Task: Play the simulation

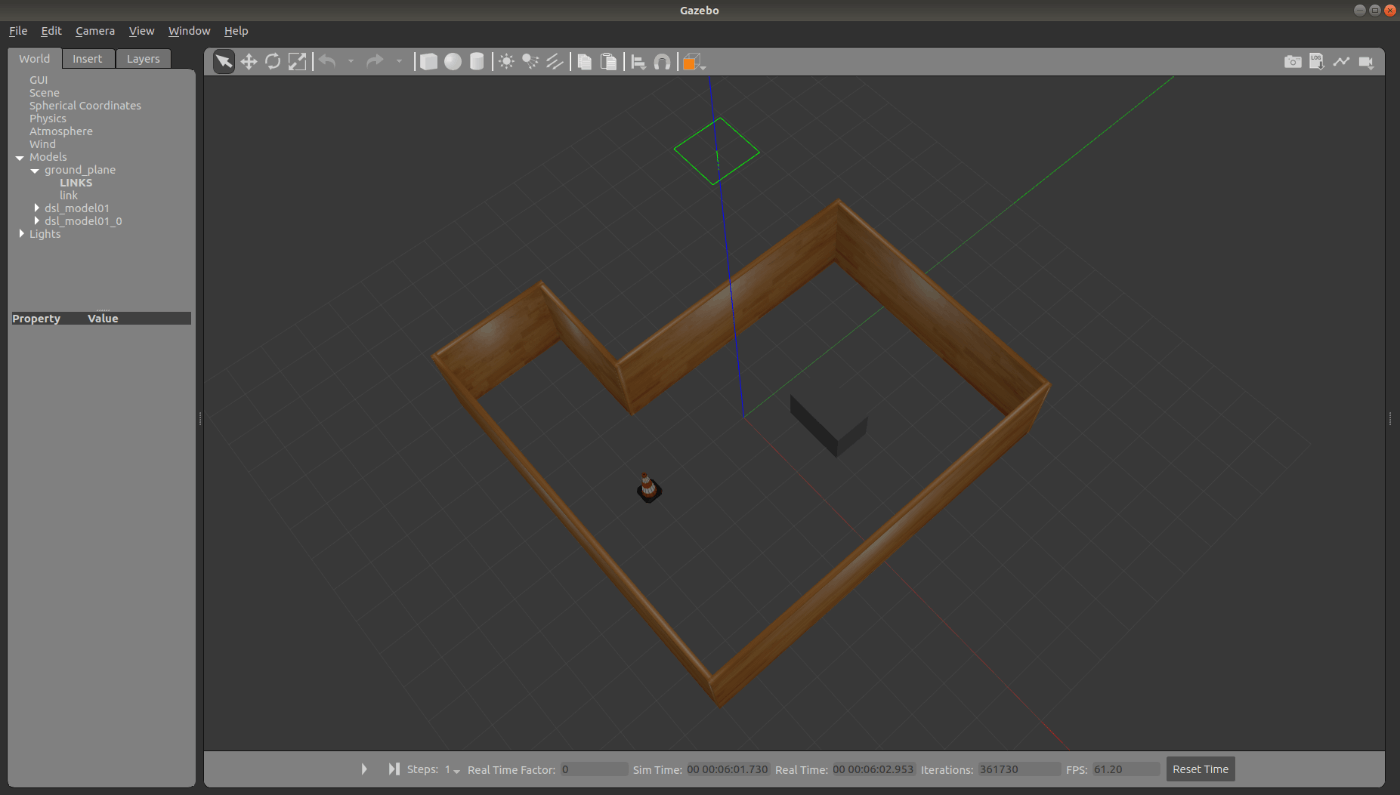Action: (365, 769)
